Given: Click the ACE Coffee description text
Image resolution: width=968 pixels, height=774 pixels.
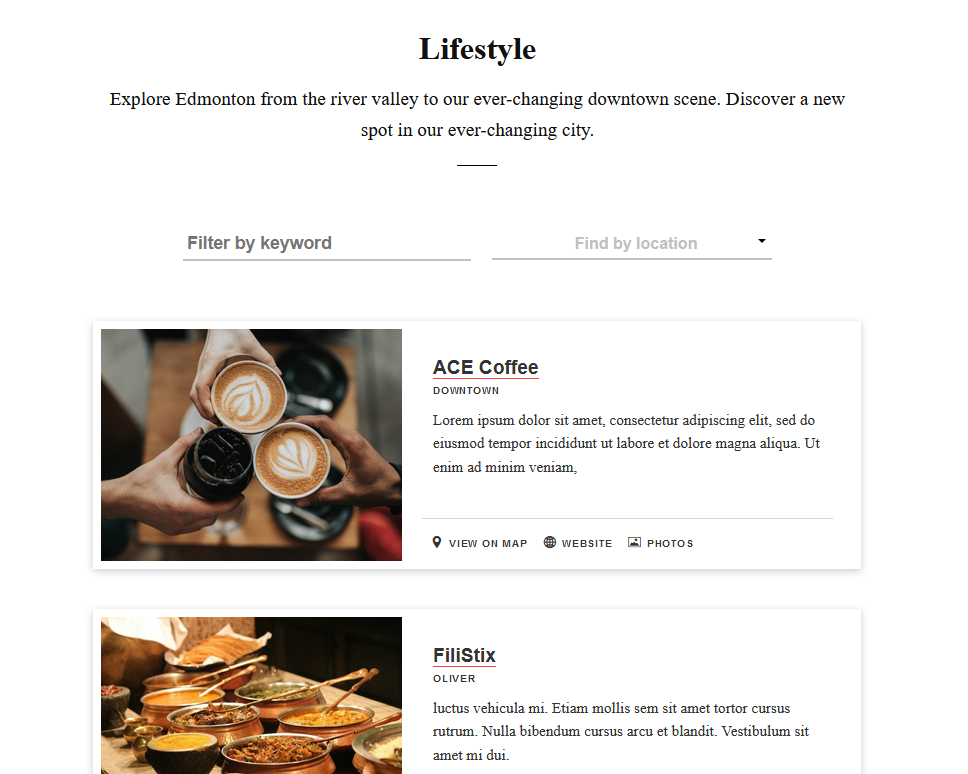Looking at the screenshot, I should pyautogui.click(x=626, y=444).
